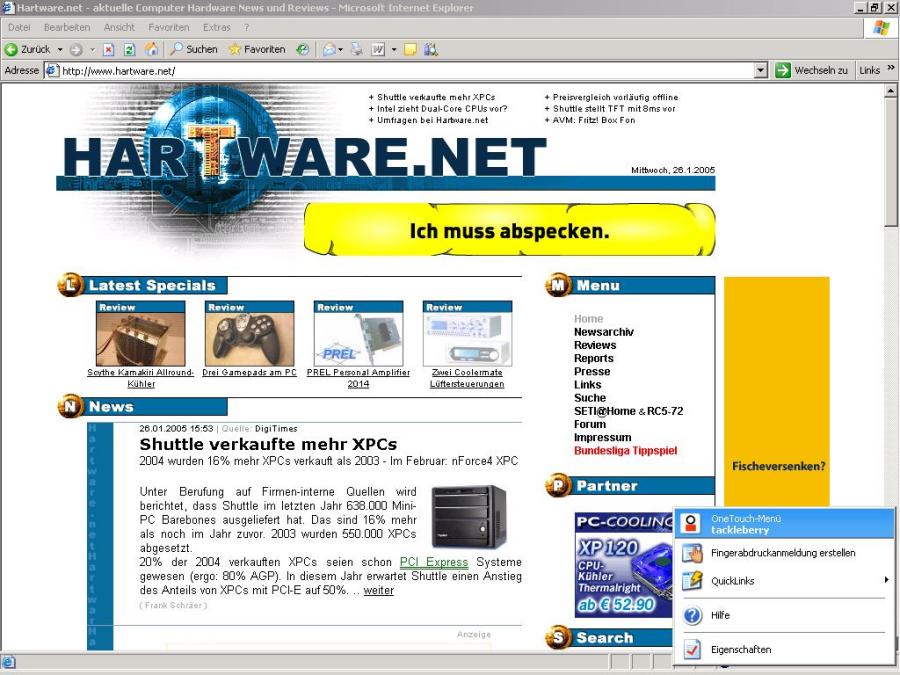This screenshot has height=675, width=900.
Task: Click the Zwei Coolermate review thumbnail
Action: click(x=467, y=333)
